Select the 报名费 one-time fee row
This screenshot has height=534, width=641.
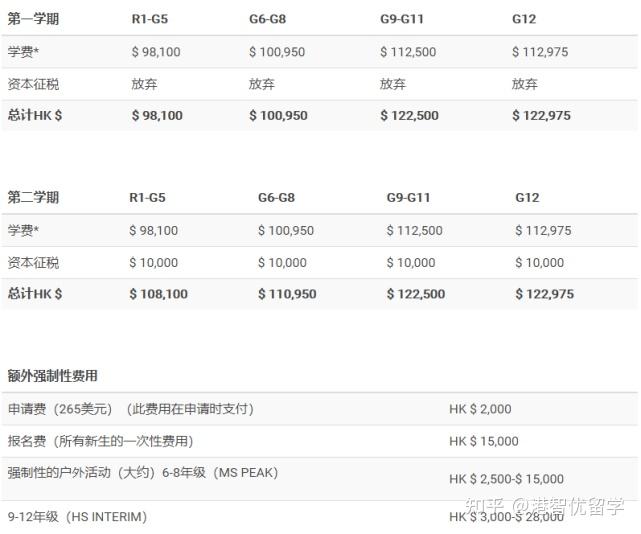(320, 441)
